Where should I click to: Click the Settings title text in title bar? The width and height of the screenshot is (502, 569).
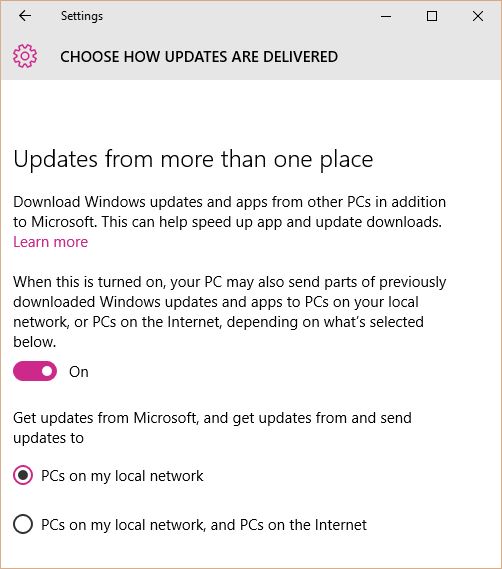click(82, 16)
